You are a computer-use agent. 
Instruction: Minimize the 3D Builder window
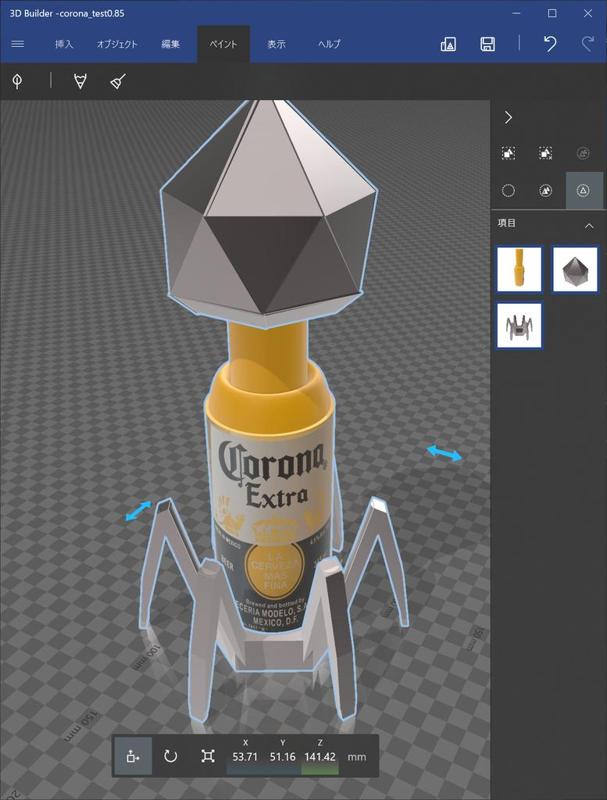tap(516, 13)
